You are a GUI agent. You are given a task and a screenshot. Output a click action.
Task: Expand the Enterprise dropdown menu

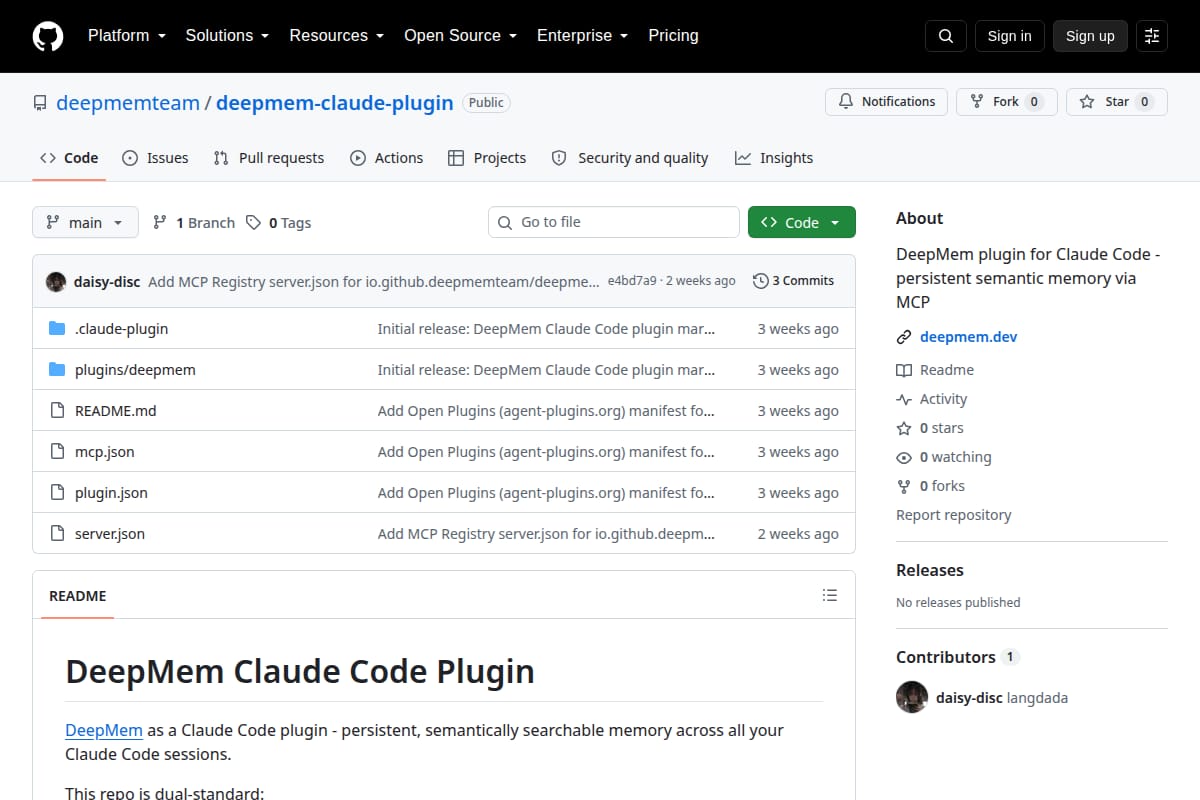coord(582,35)
